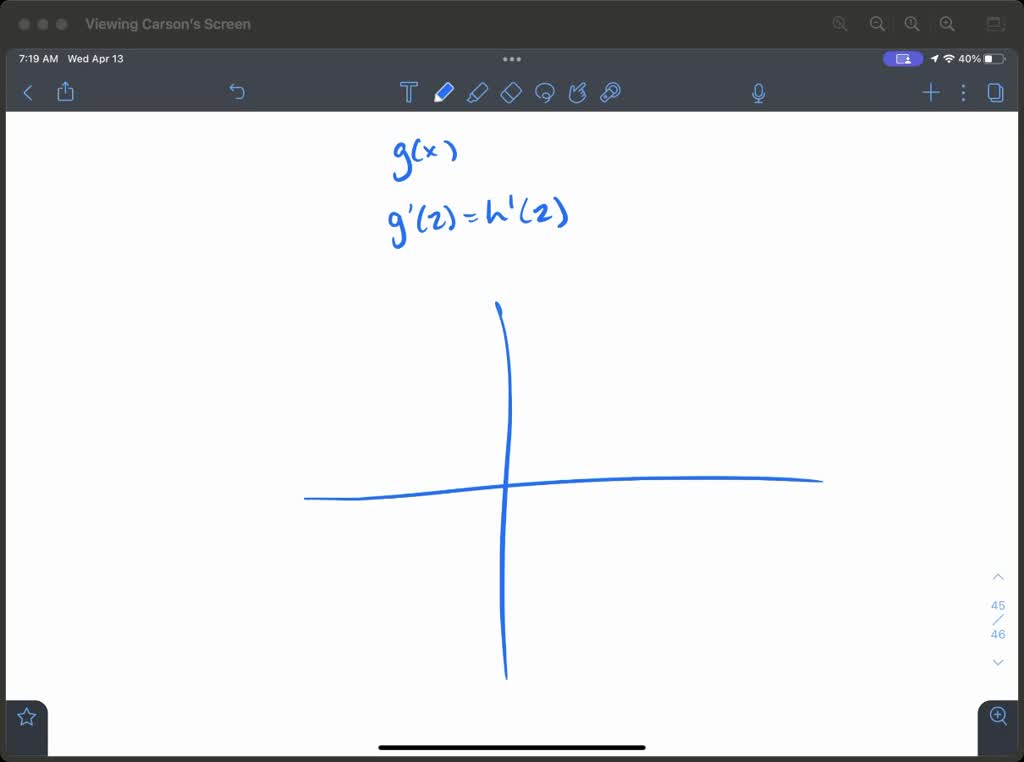Tap the Share icon
This screenshot has height=762, width=1024.
click(65, 92)
